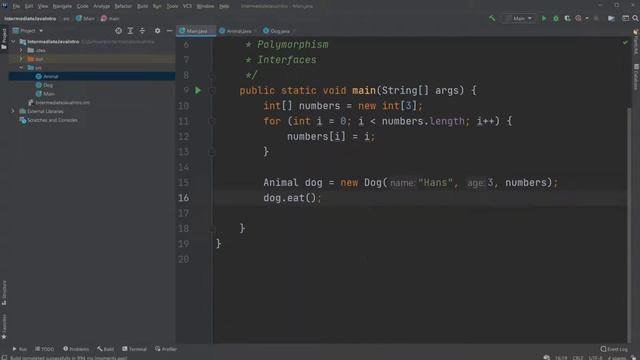Collapse the project root folder in tree
This screenshot has width=640, height=360.
[x=13, y=42]
